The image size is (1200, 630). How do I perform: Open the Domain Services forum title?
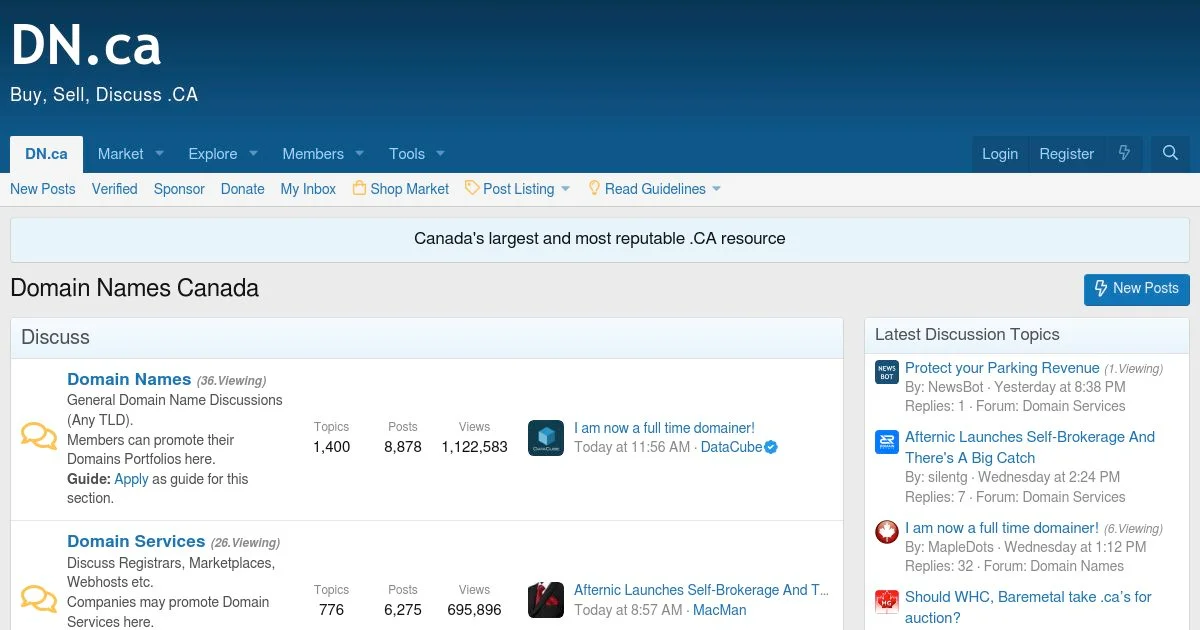136,541
